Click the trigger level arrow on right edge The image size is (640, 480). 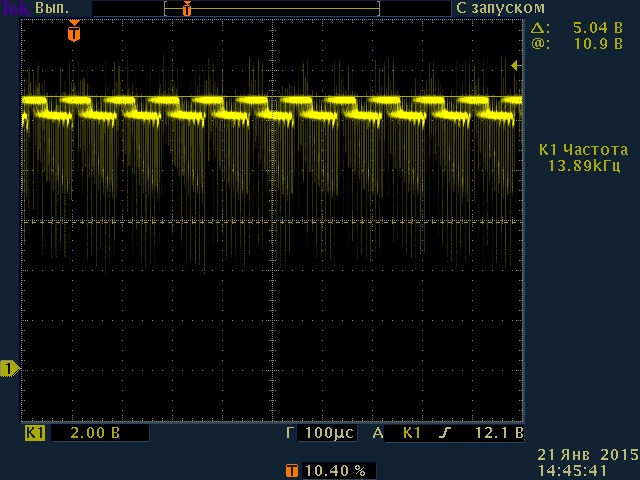click(515, 65)
